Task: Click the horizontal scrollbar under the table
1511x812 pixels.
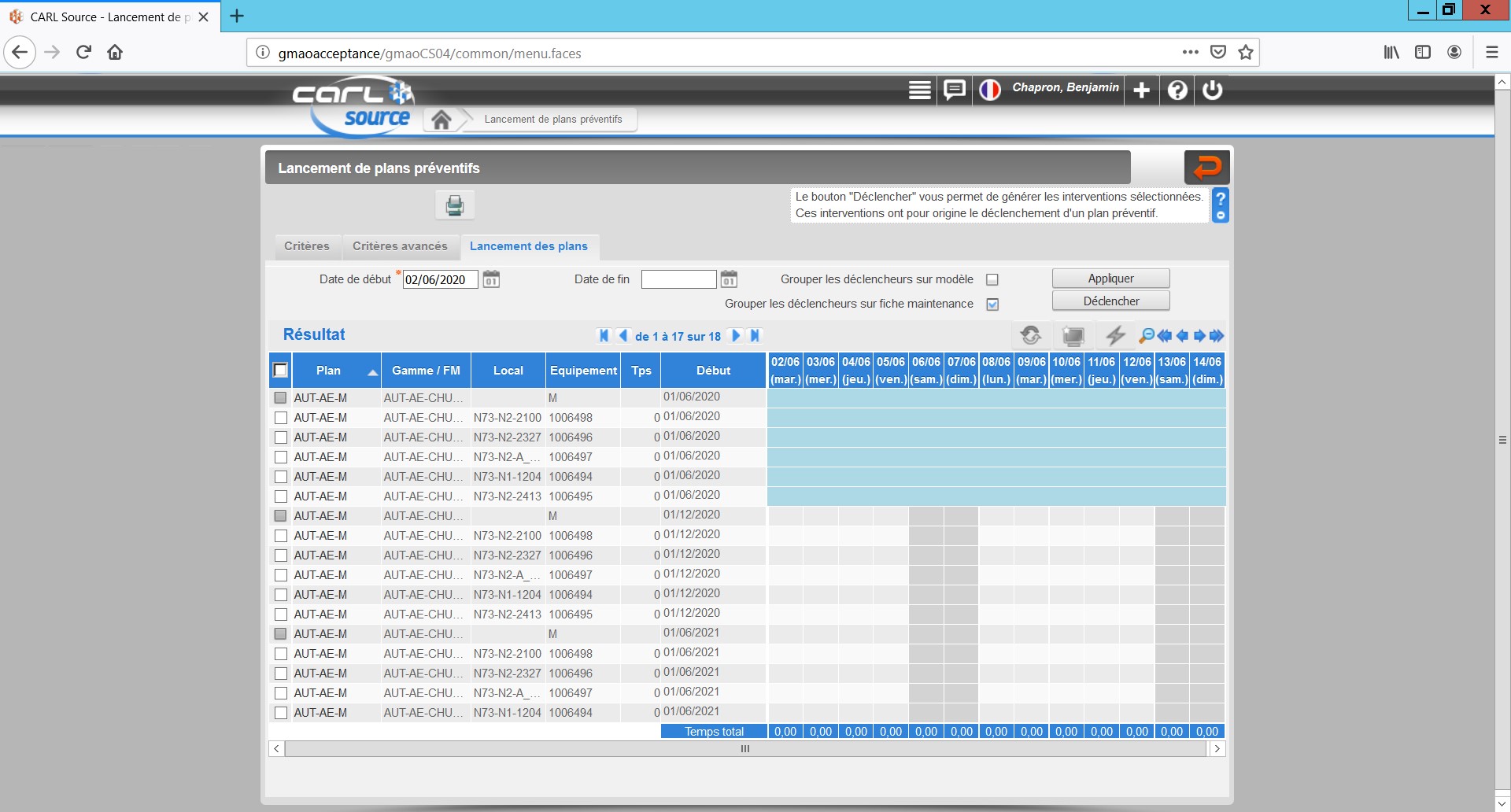Action: click(744, 749)
